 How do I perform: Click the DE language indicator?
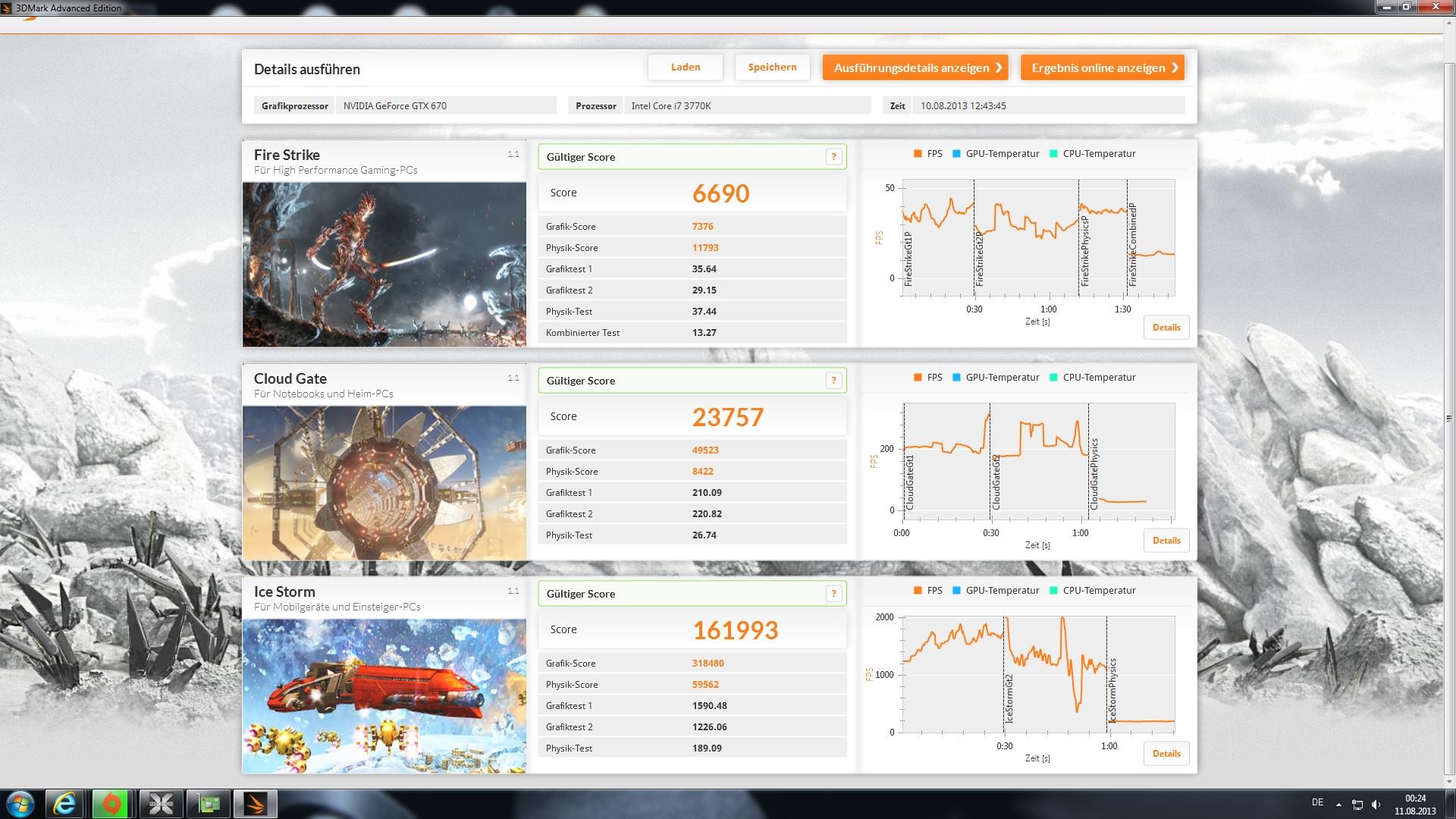1318,802
